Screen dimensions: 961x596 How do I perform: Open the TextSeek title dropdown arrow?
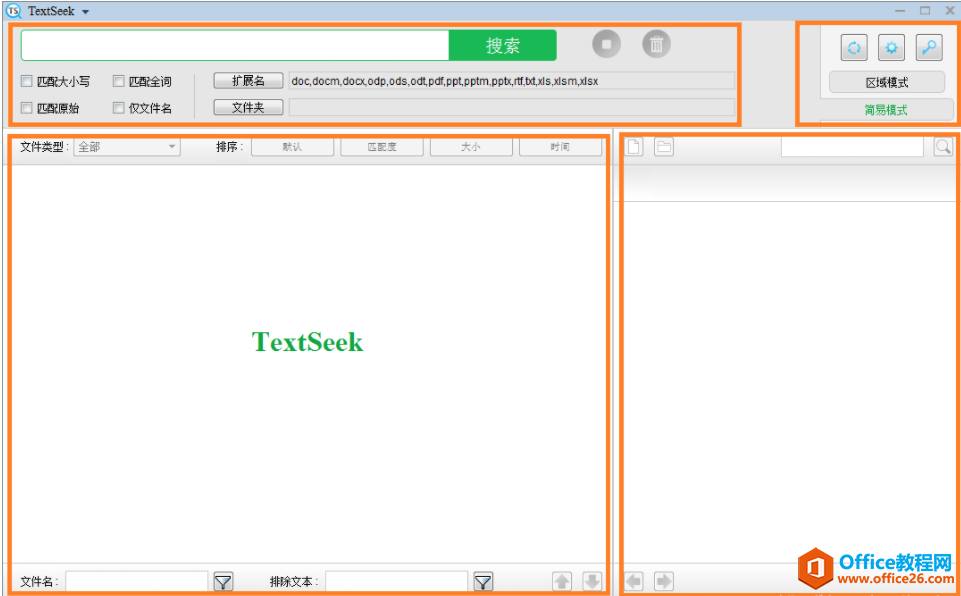(85, 11)
